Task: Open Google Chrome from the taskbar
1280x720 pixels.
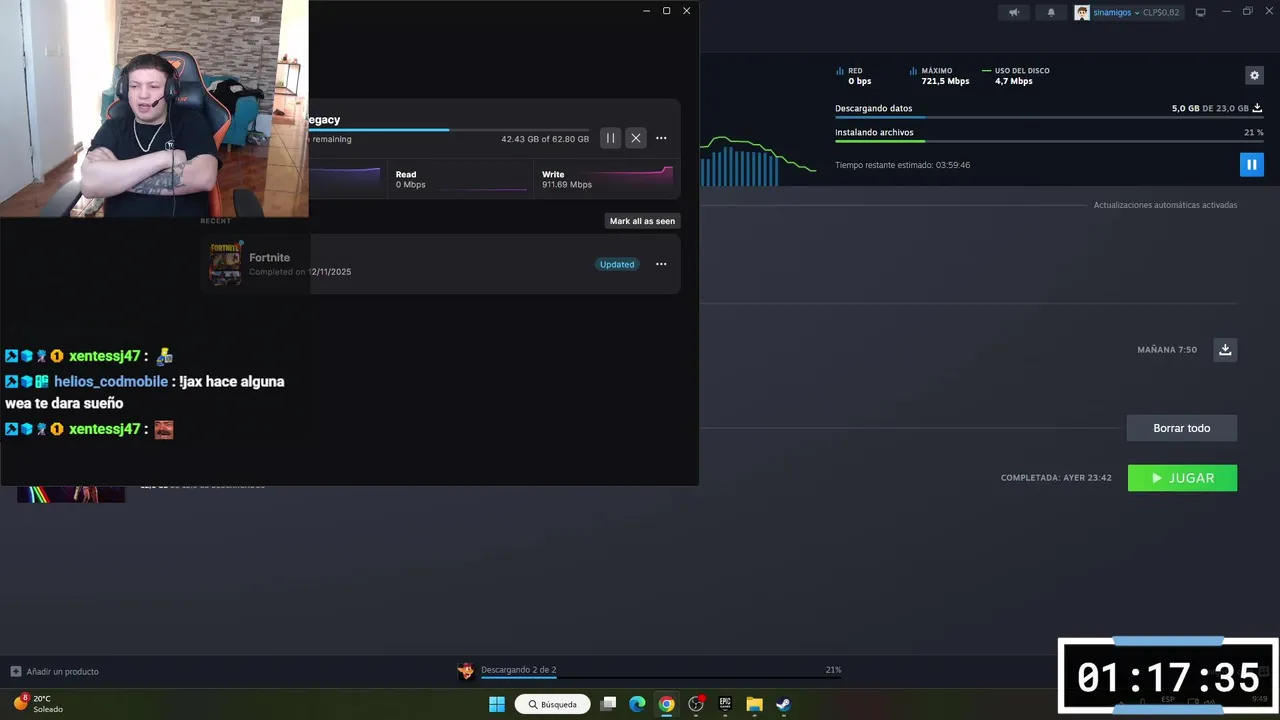Action: [666, 704]
